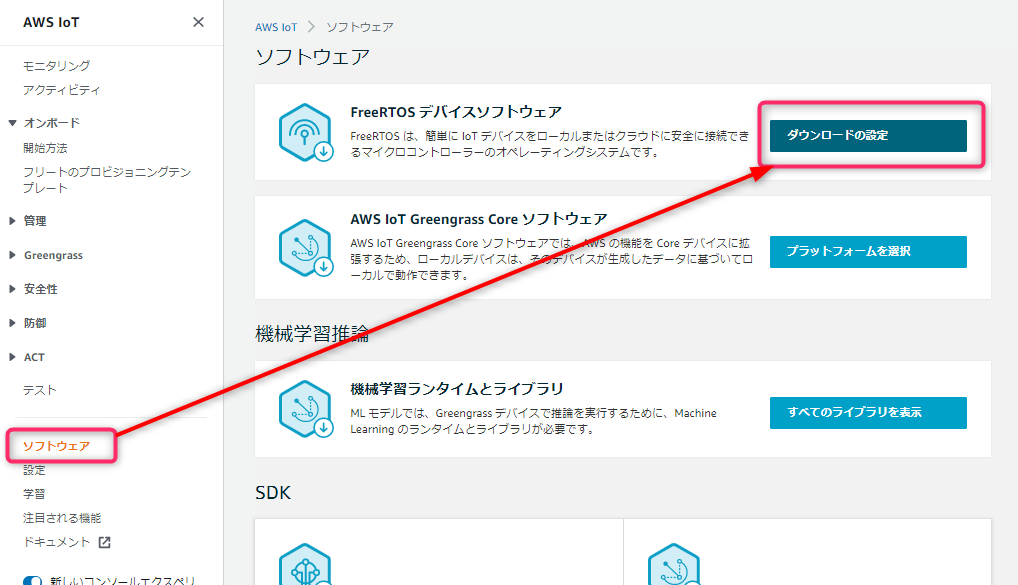Click the AWS IoT breadcrumb link
The height and width of the screenshot is (585, 1018).
click(x=276, y=27)
